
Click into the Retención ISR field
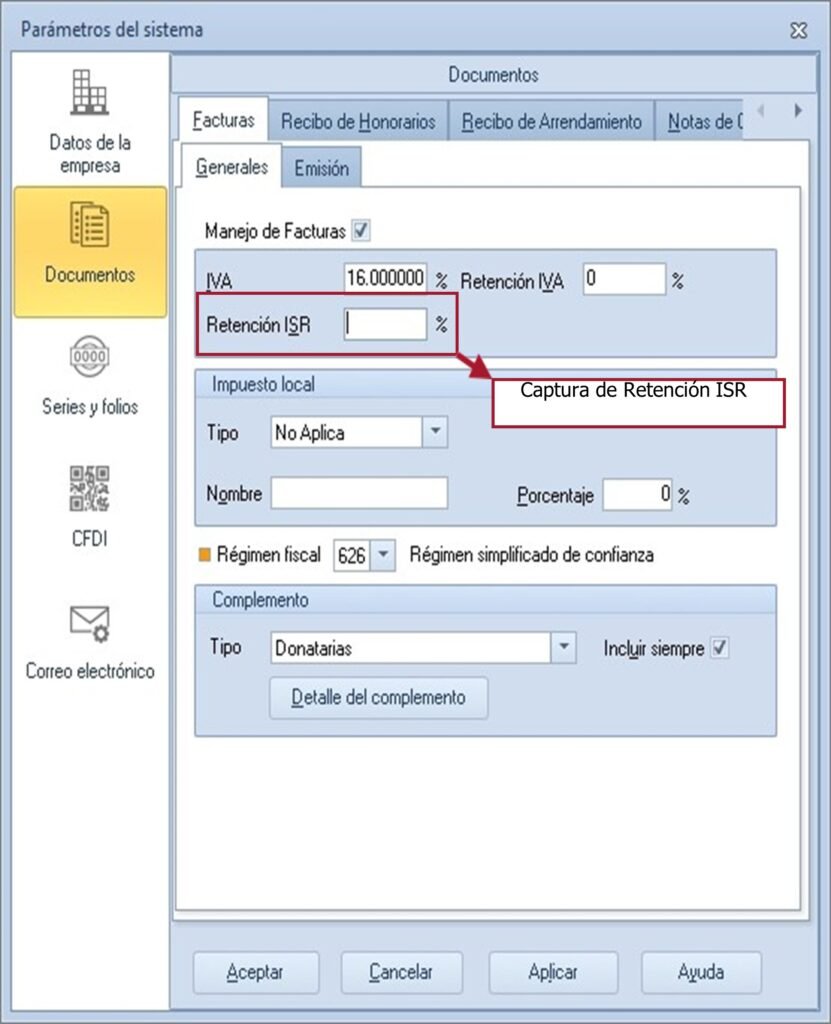[385, 324]
